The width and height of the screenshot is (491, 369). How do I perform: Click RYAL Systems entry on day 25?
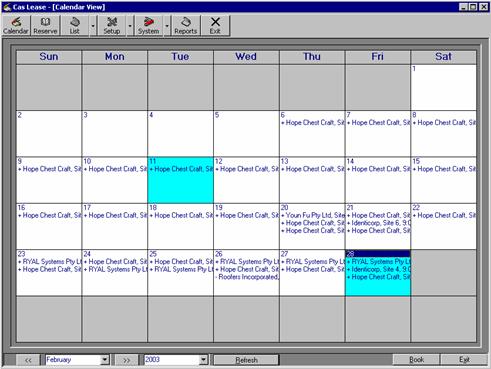pyautogui.click(x=181, y=269)
